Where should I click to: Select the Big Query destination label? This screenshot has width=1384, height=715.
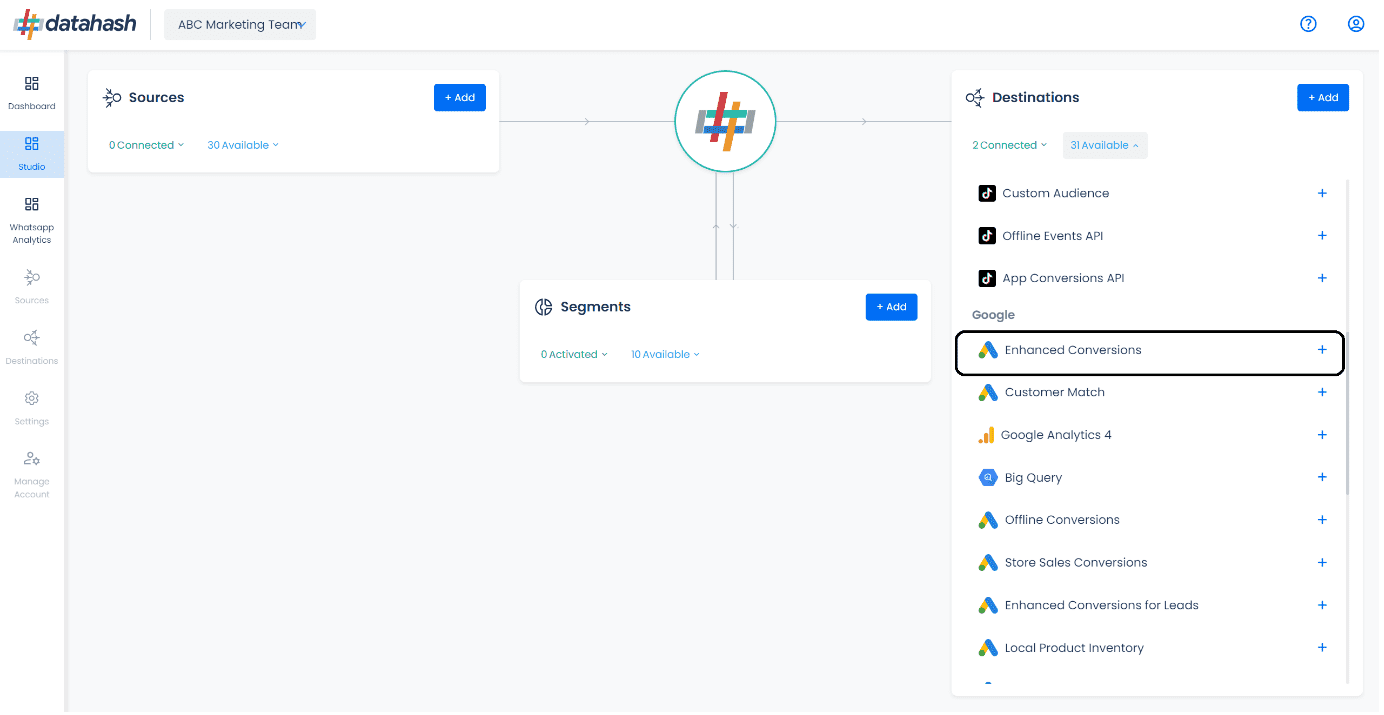click(1033, 478)
